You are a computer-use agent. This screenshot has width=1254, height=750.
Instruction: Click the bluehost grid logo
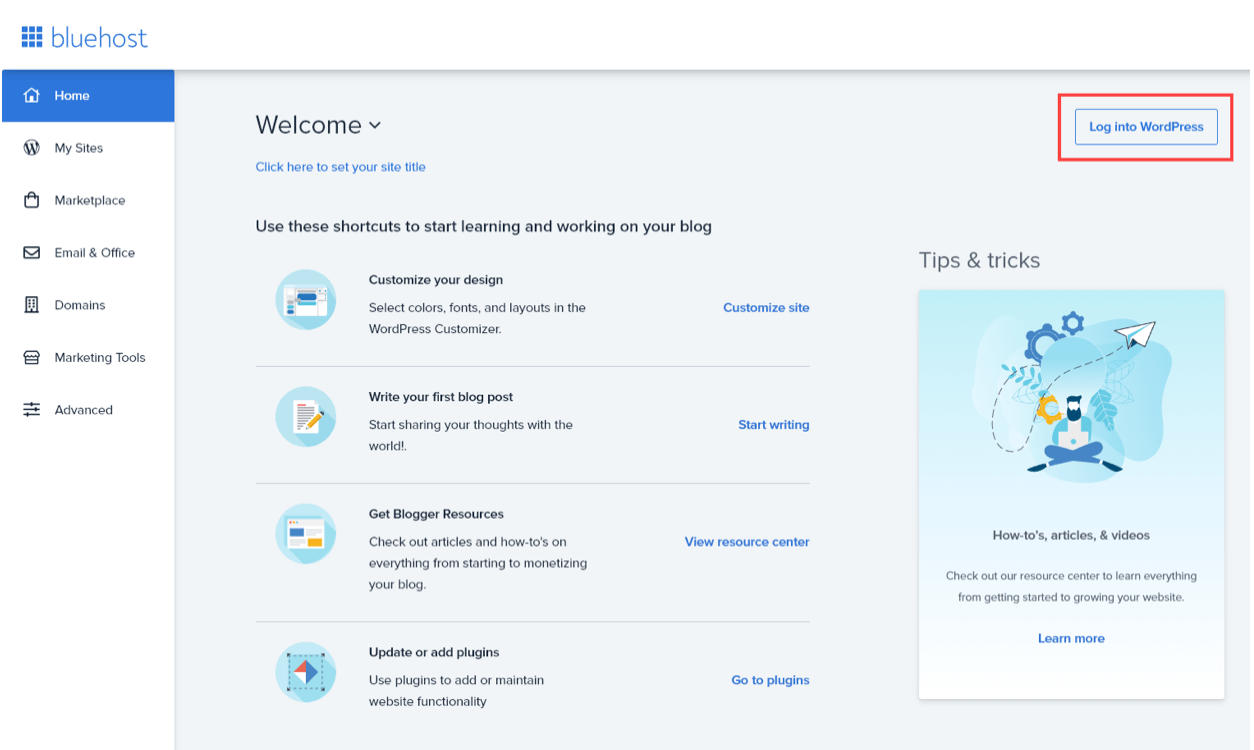(x=31, y=36)
